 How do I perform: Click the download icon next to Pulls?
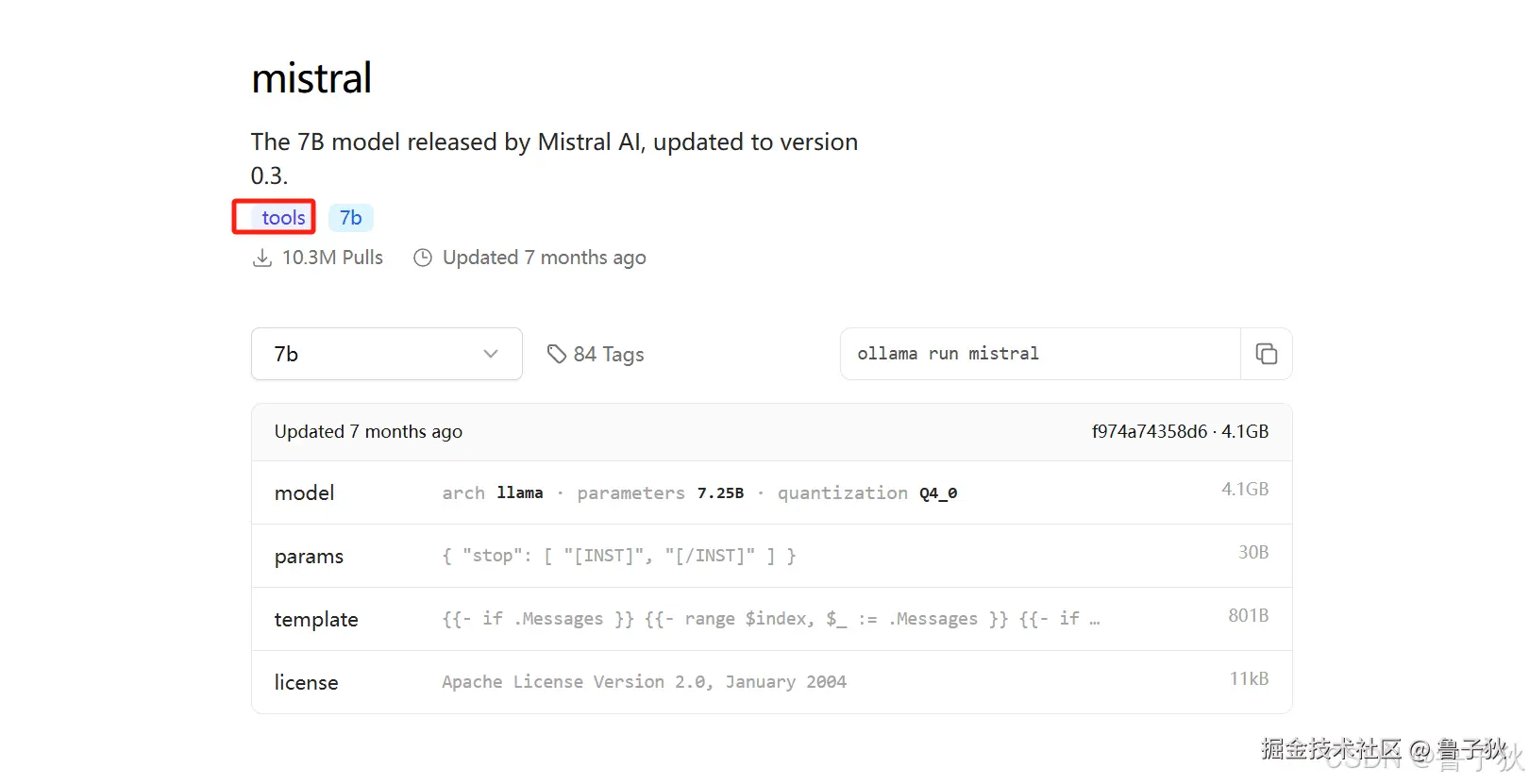coord(262,258)
